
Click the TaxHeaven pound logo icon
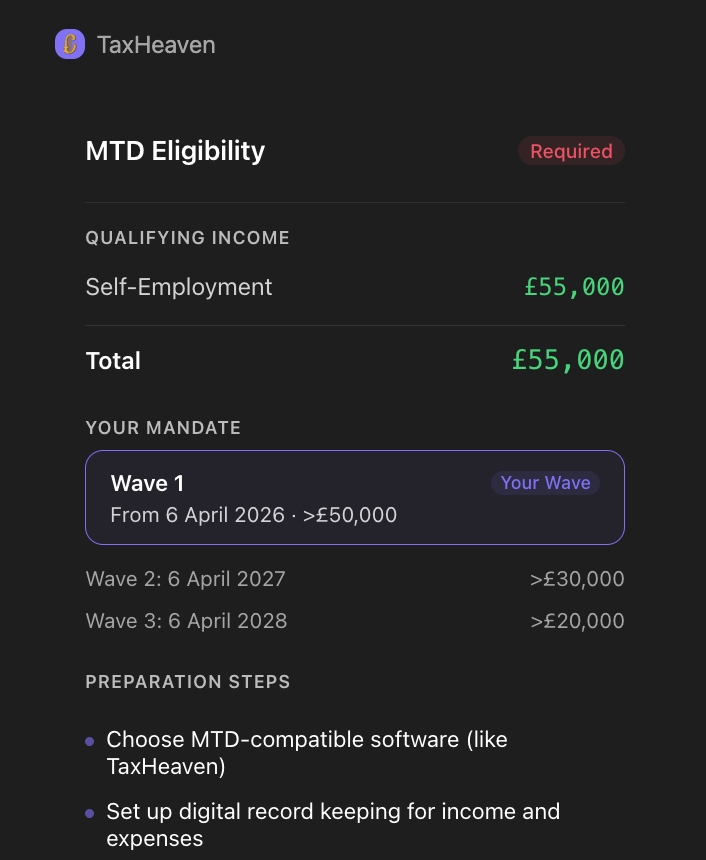(x=70, y=44)
